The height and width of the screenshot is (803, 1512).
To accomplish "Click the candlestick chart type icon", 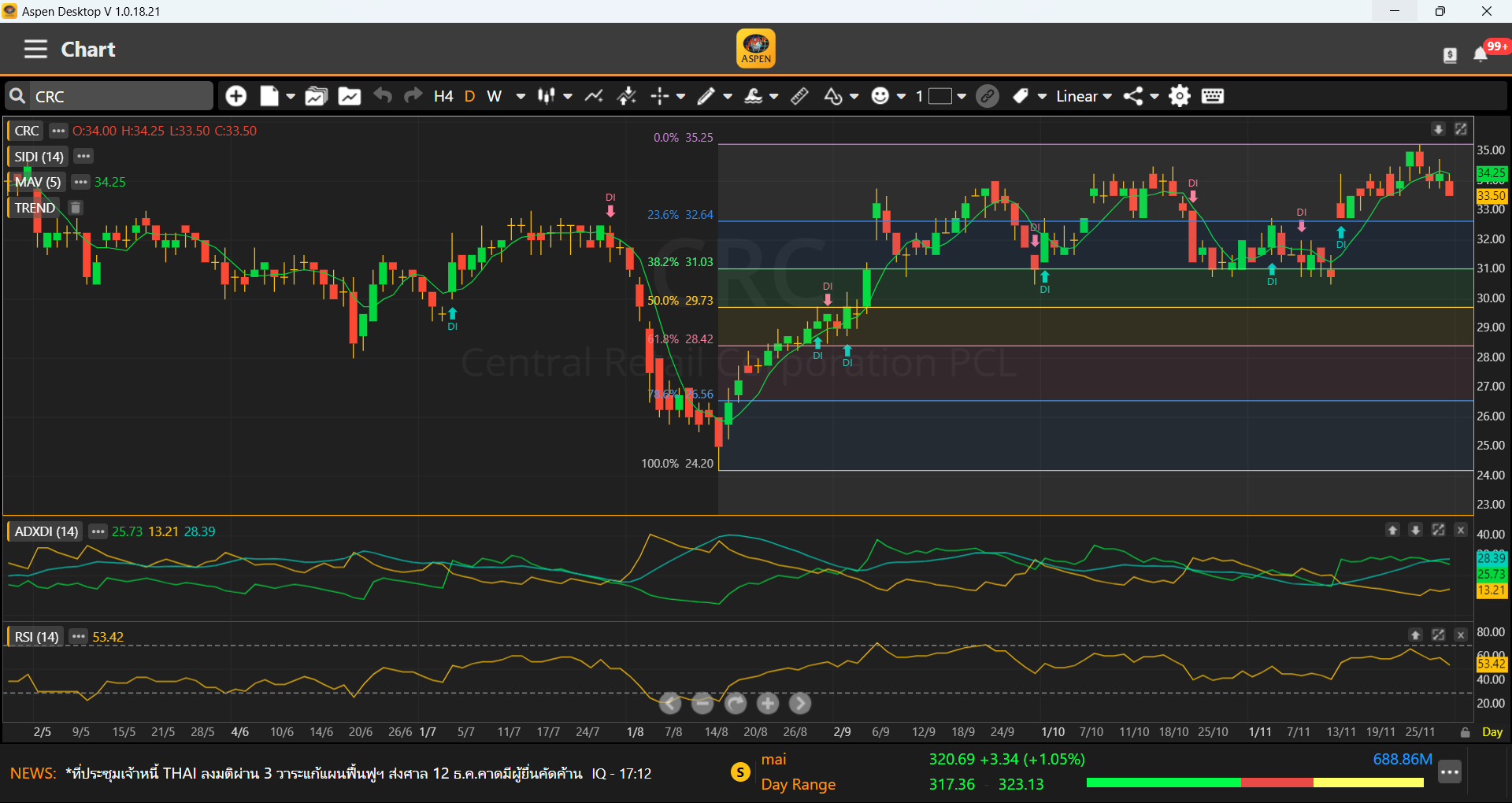I will pos(547,96).
